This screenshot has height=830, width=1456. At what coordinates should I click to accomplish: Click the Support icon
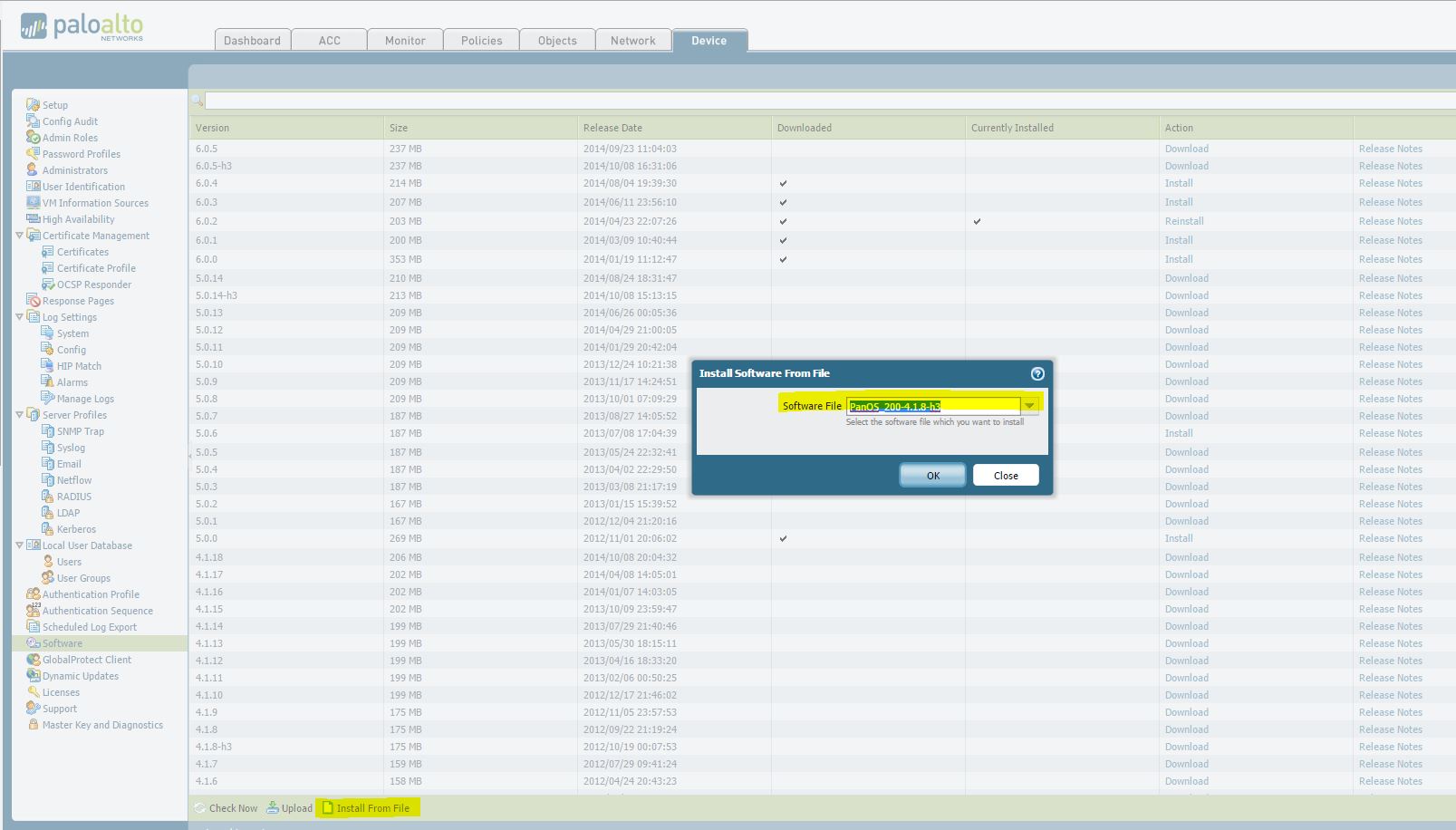click(33, 709)
